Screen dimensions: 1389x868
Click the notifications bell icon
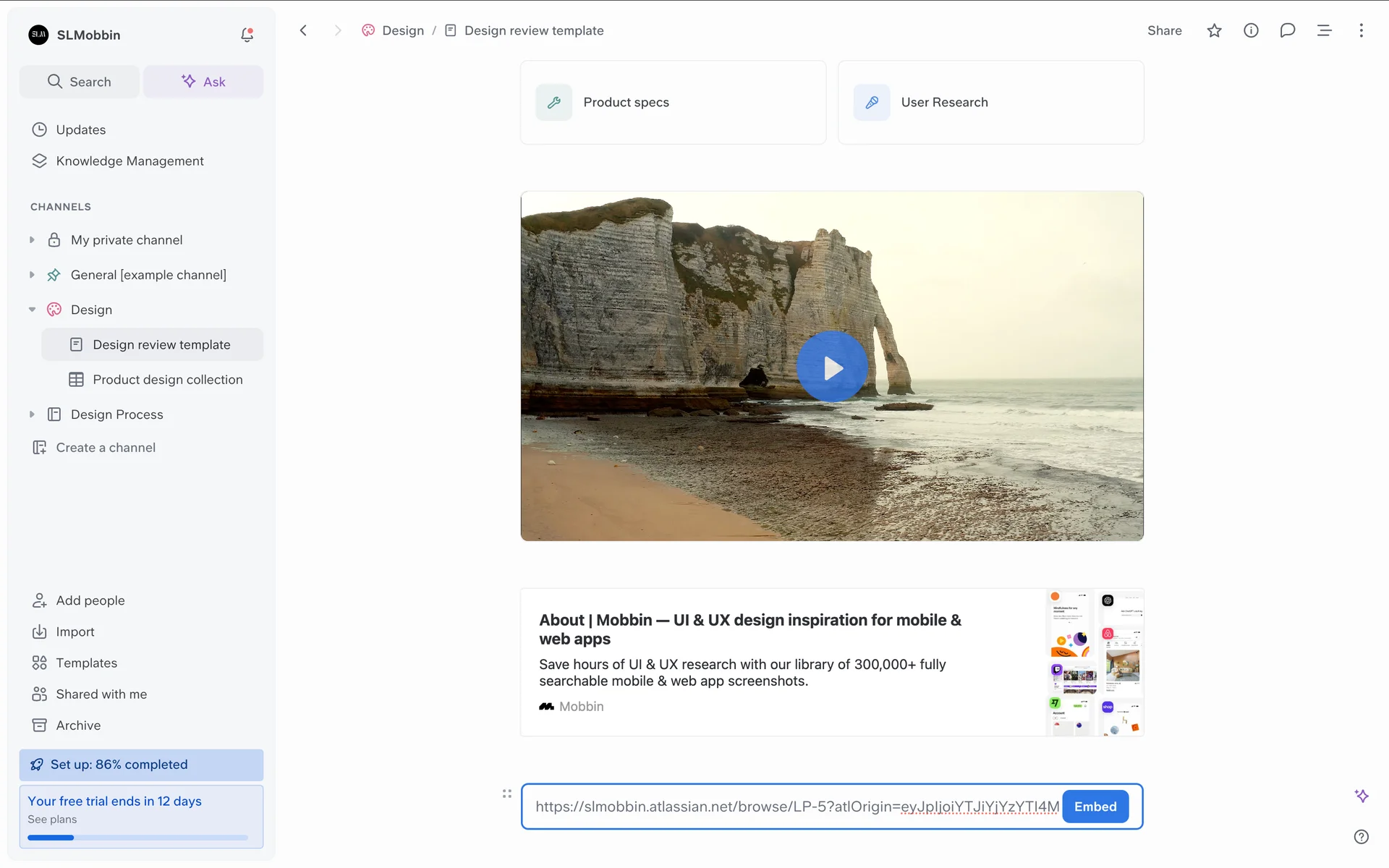click(x=247, y=35)
